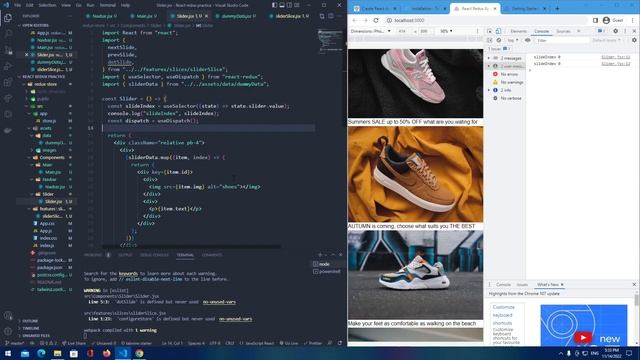The width and height of the screenshot is (640, 360).
Task: Select the Elements tab in DevTools
Action: coord(518,31)
